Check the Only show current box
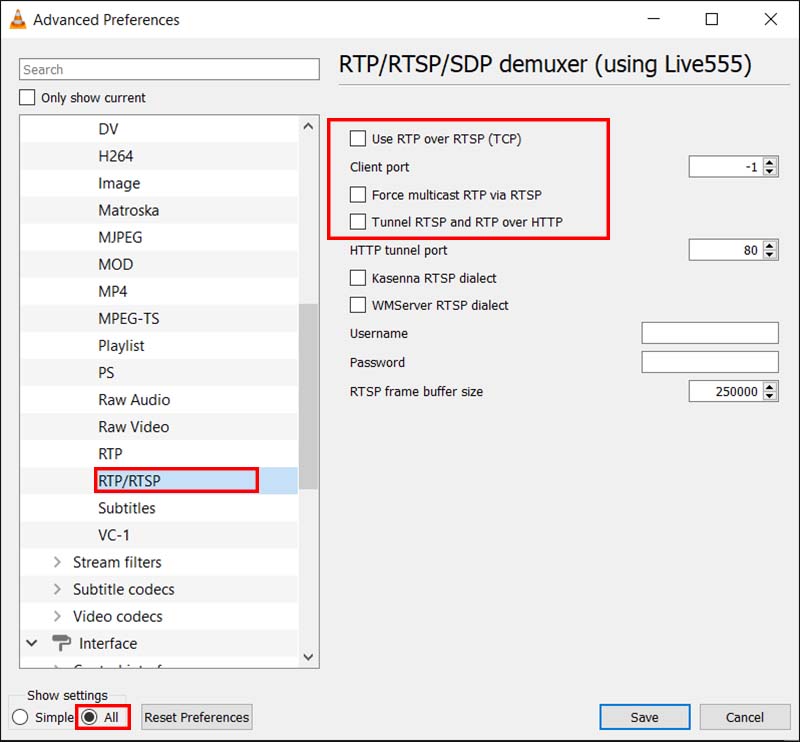 pos(27,97)
